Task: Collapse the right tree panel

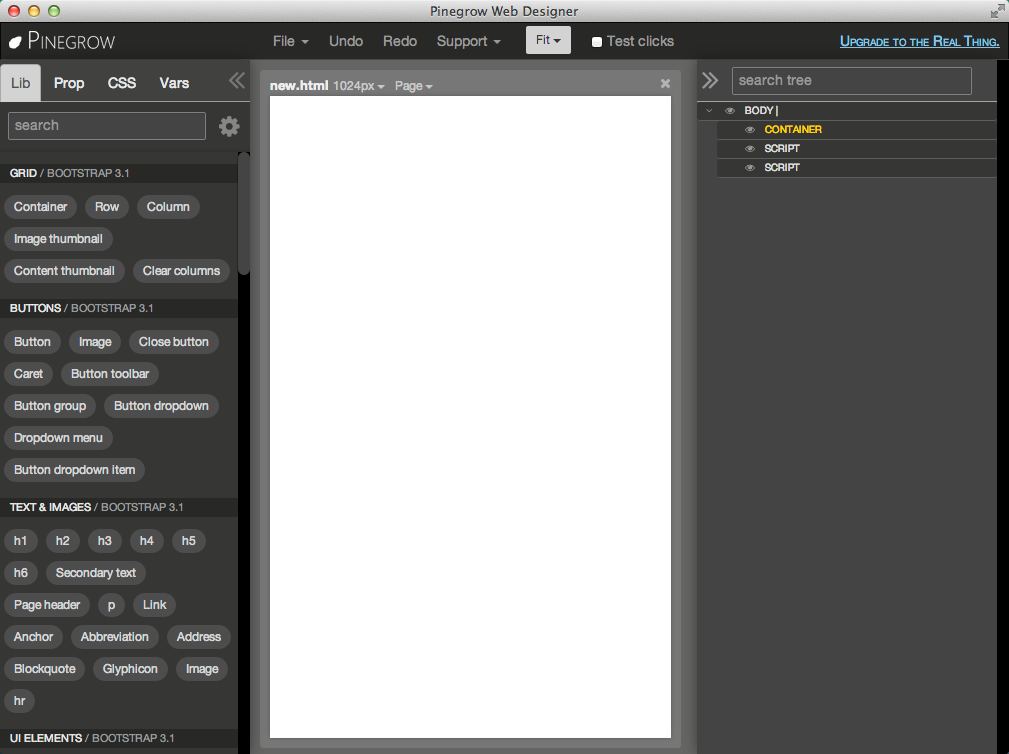Action: click(x=710, y=80)
